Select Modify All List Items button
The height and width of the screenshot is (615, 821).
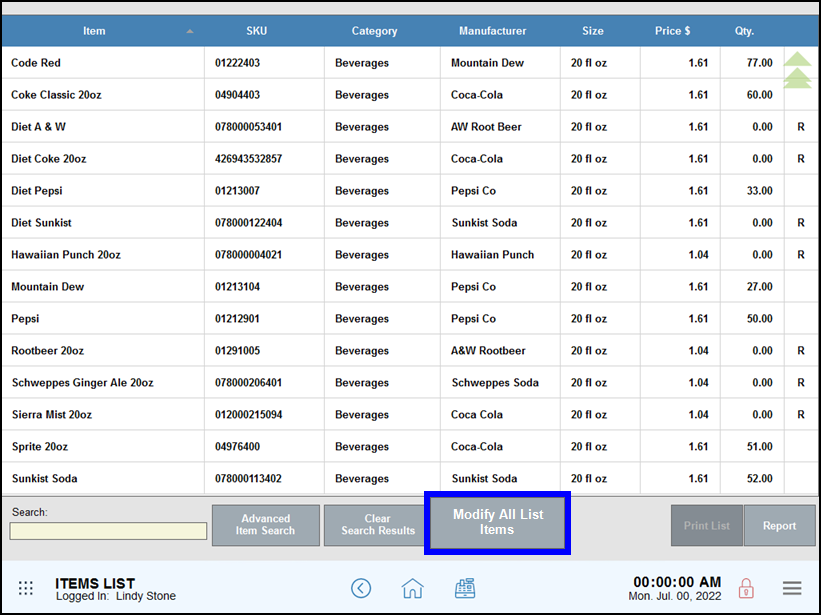point(497,522)
